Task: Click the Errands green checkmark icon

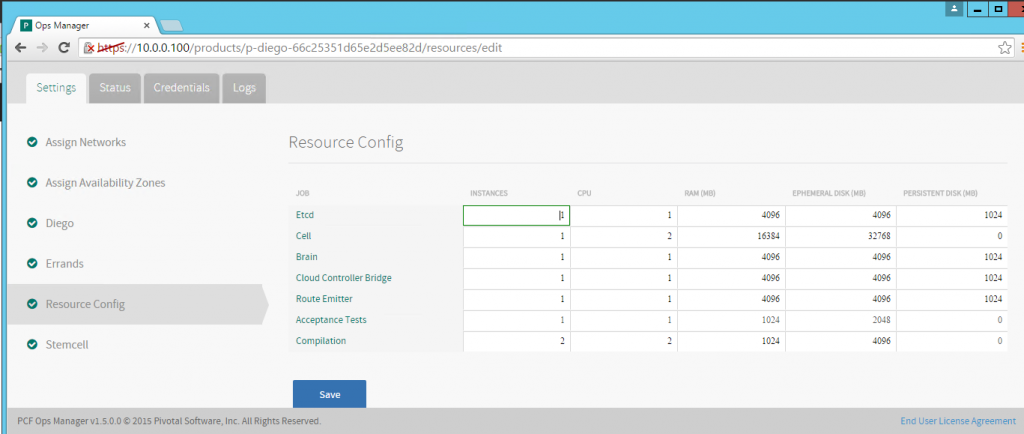Action: click(x=31, y=264)
